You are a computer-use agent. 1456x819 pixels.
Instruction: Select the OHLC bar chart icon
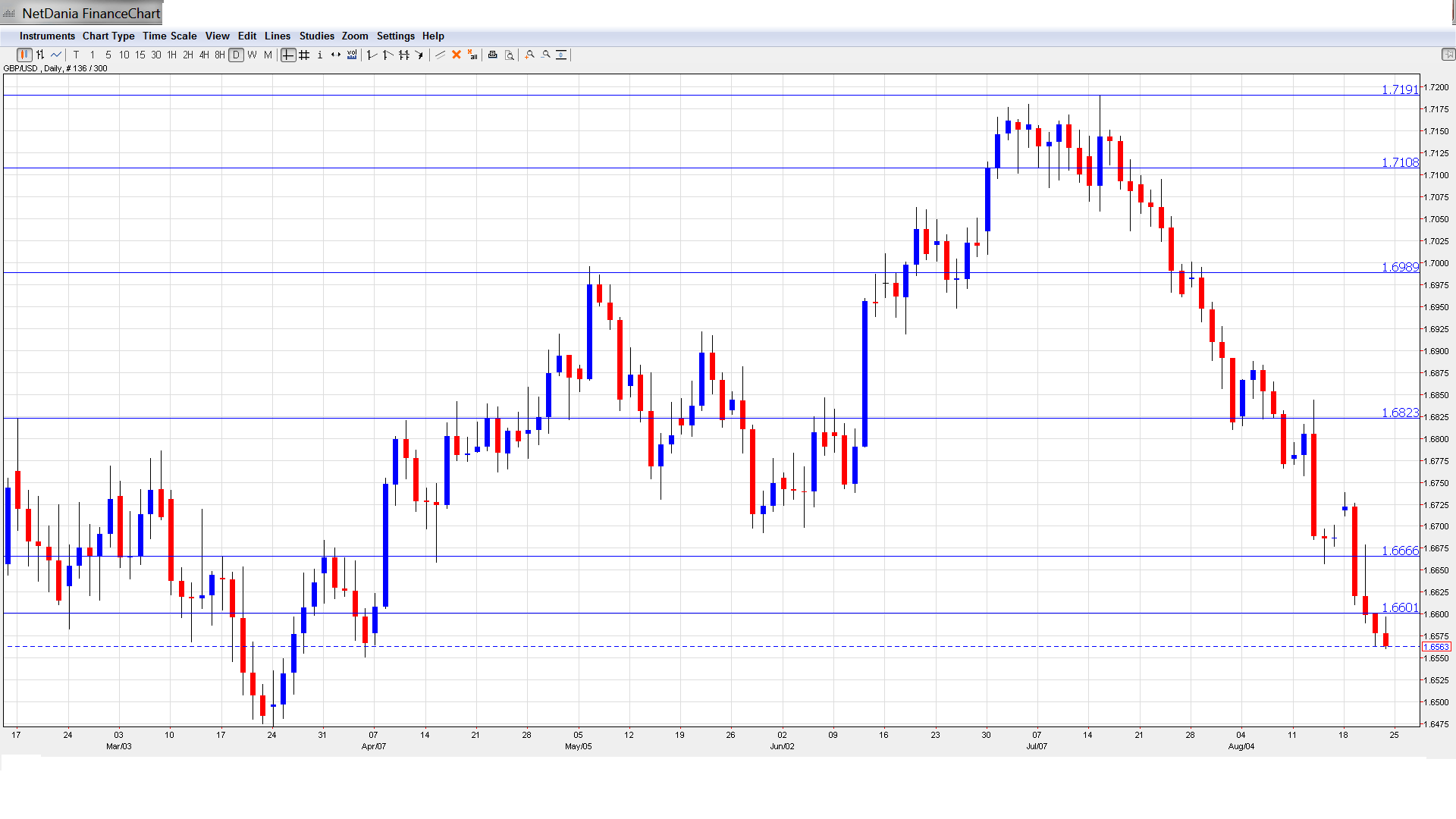coord(40,55)
